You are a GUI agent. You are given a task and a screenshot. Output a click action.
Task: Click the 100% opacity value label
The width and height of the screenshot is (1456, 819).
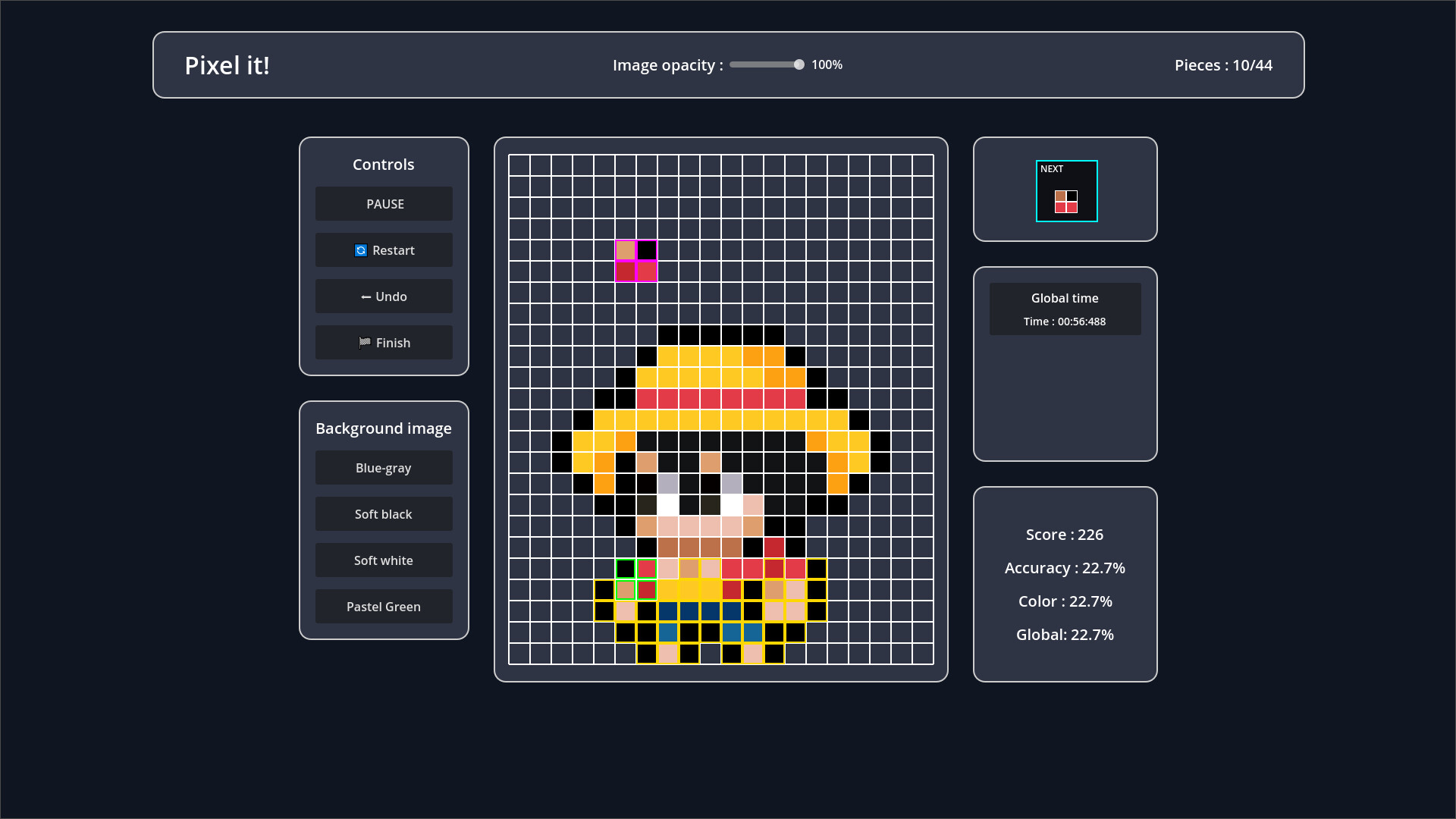click(x=827, y=64)
